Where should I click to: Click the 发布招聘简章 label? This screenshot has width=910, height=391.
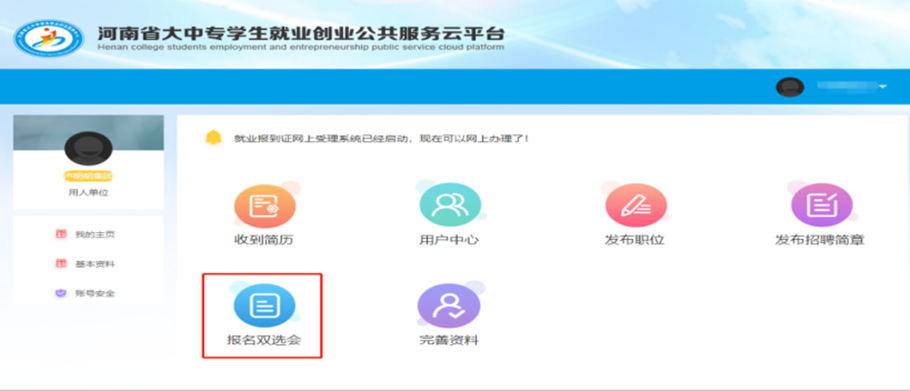tap(820, 240)
